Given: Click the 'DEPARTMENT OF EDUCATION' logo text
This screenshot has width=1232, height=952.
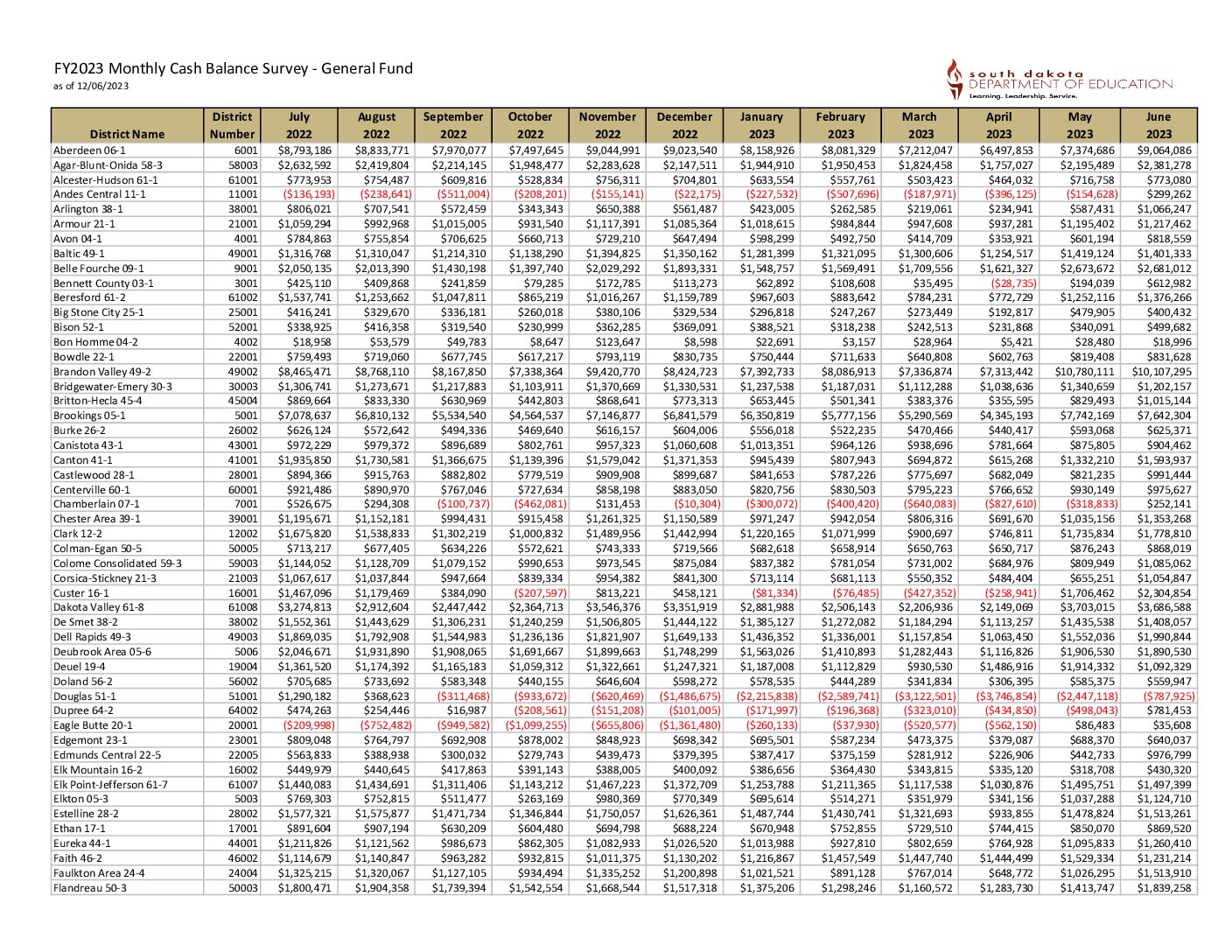Looking at the screenshot, I should pos(1070,85).
